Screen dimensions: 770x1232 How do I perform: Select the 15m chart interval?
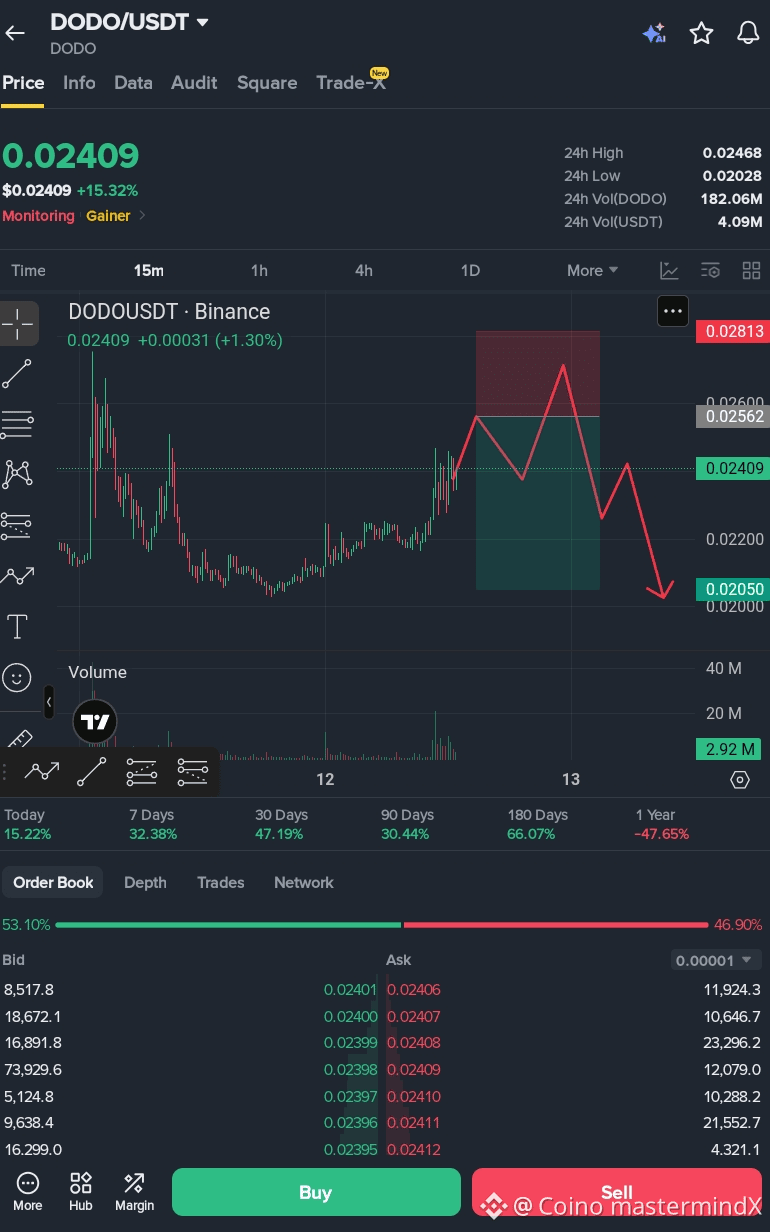(x=149, y=271)
